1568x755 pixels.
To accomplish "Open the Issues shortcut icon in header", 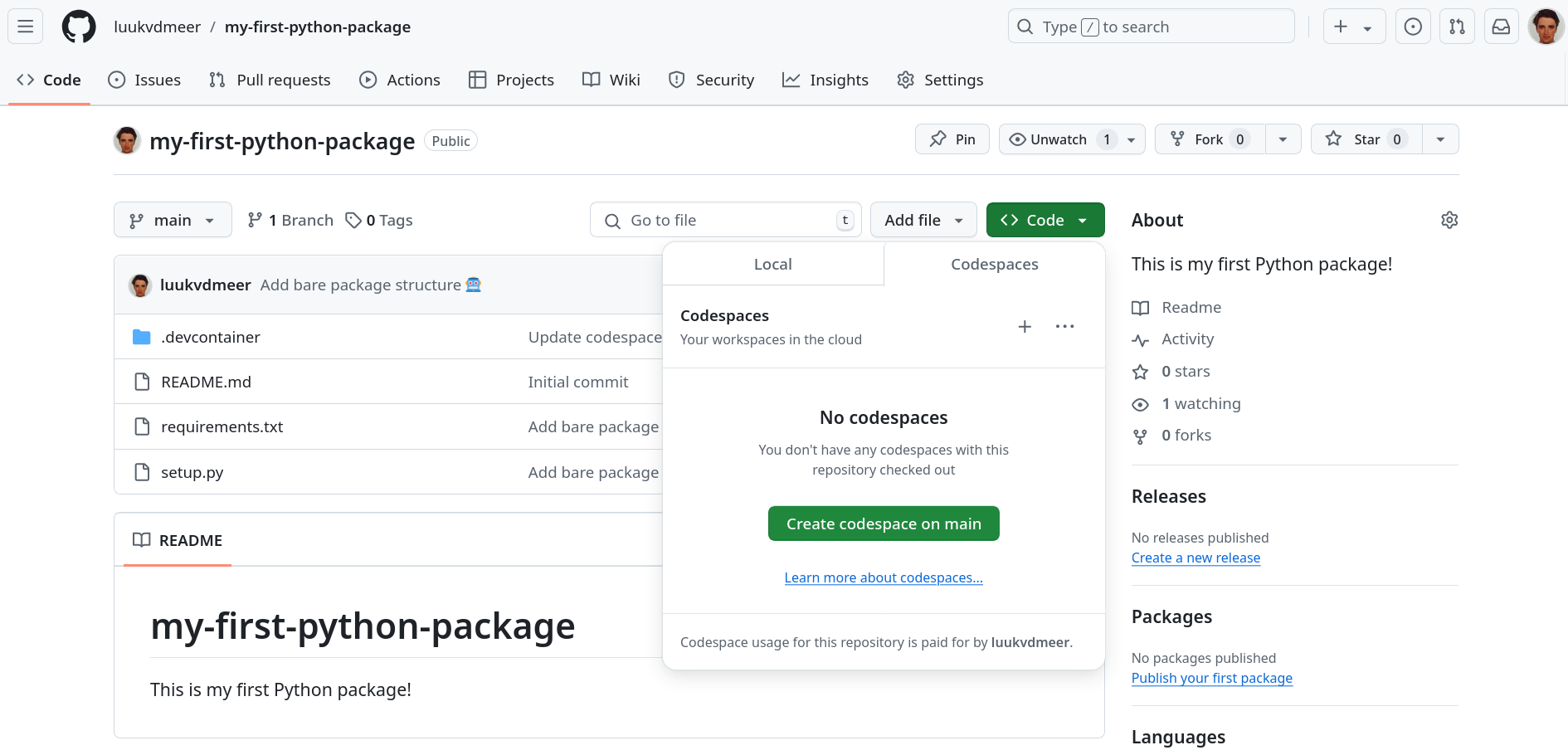I will (1413, 27).
